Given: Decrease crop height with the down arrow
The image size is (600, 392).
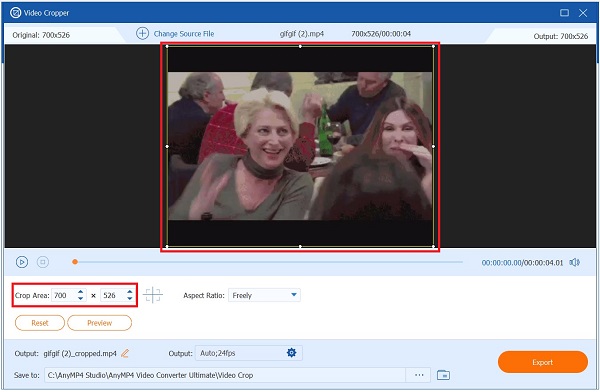Looking at the screenshot, I should click(130, 299).
